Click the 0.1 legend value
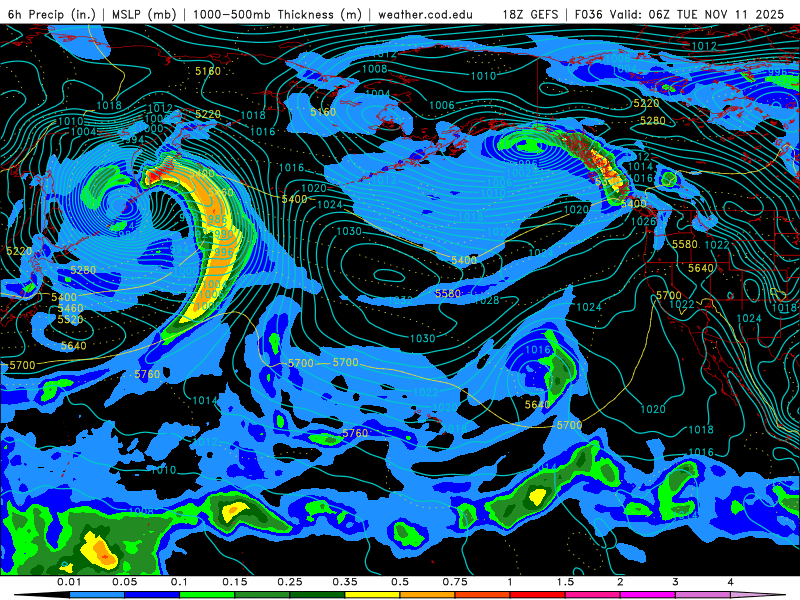The width and height of the screenshot is (800, 600). [x=179, y=582]
